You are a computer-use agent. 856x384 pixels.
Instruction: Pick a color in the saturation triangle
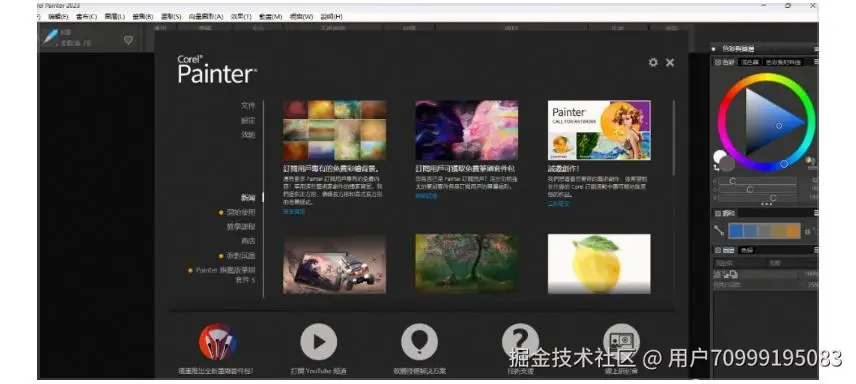pyautogui.click(x=770, y=121)
